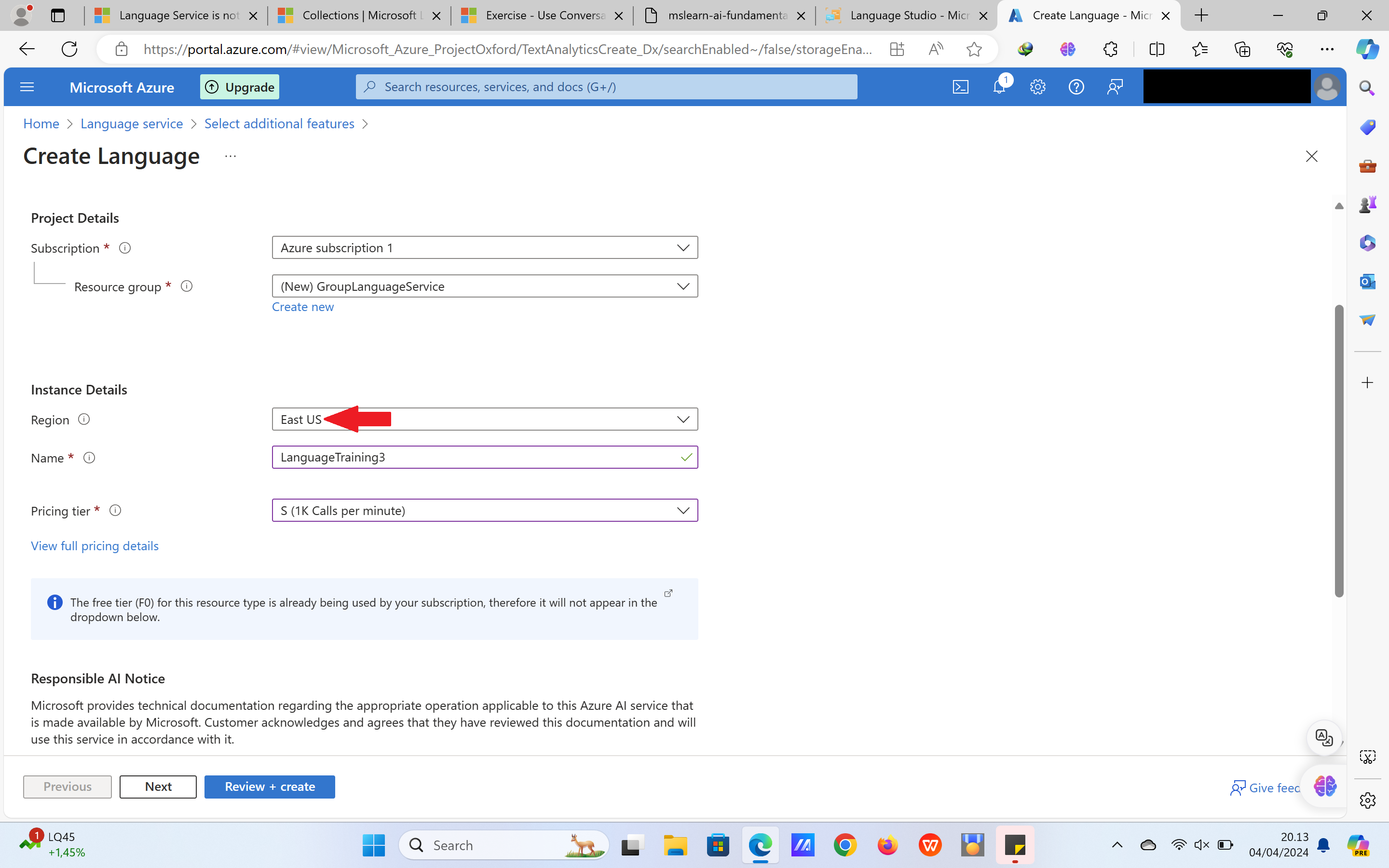Click the Upgrade button

pos(239,87)
